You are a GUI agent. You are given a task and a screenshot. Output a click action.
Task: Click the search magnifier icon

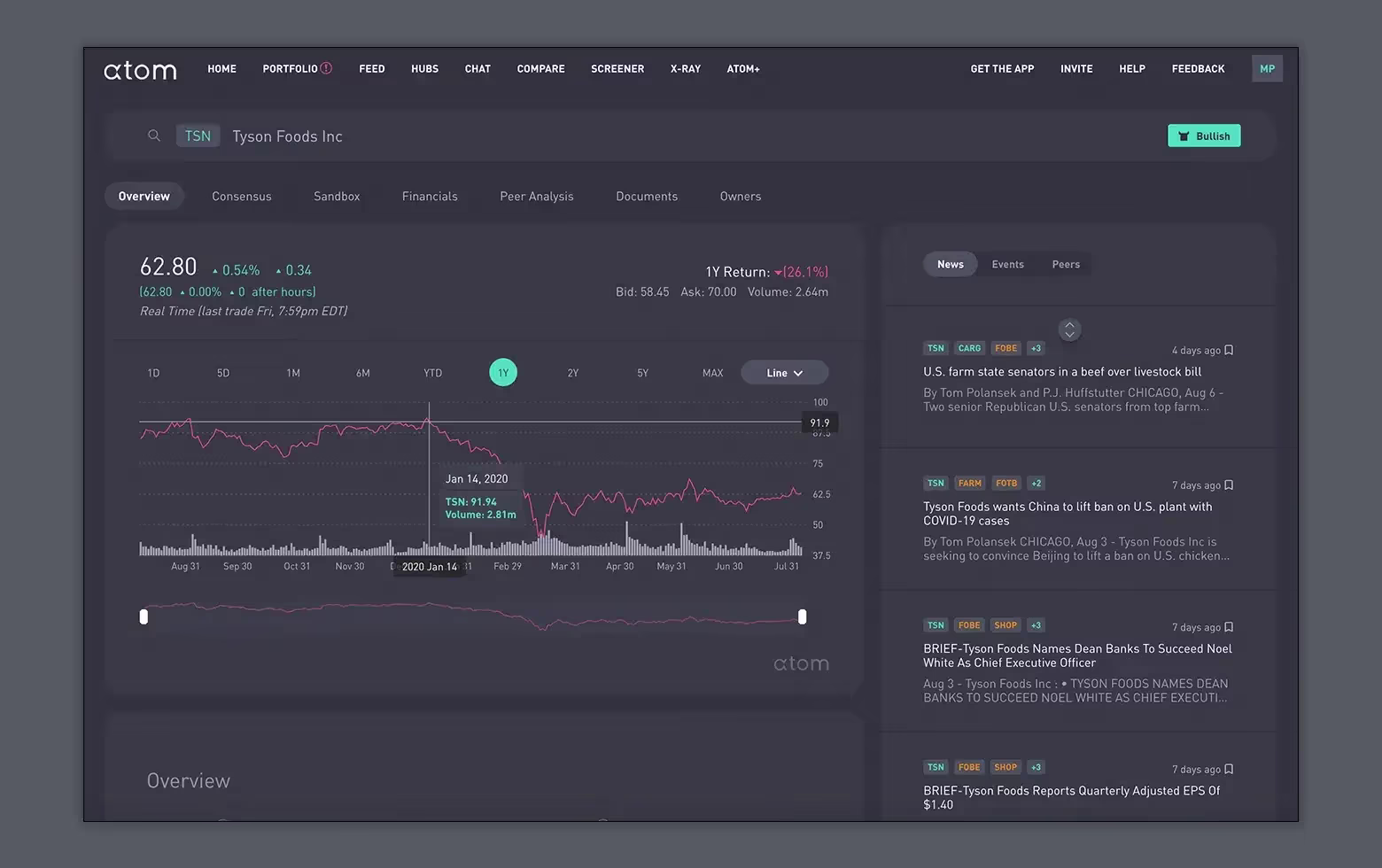[154, 136]
